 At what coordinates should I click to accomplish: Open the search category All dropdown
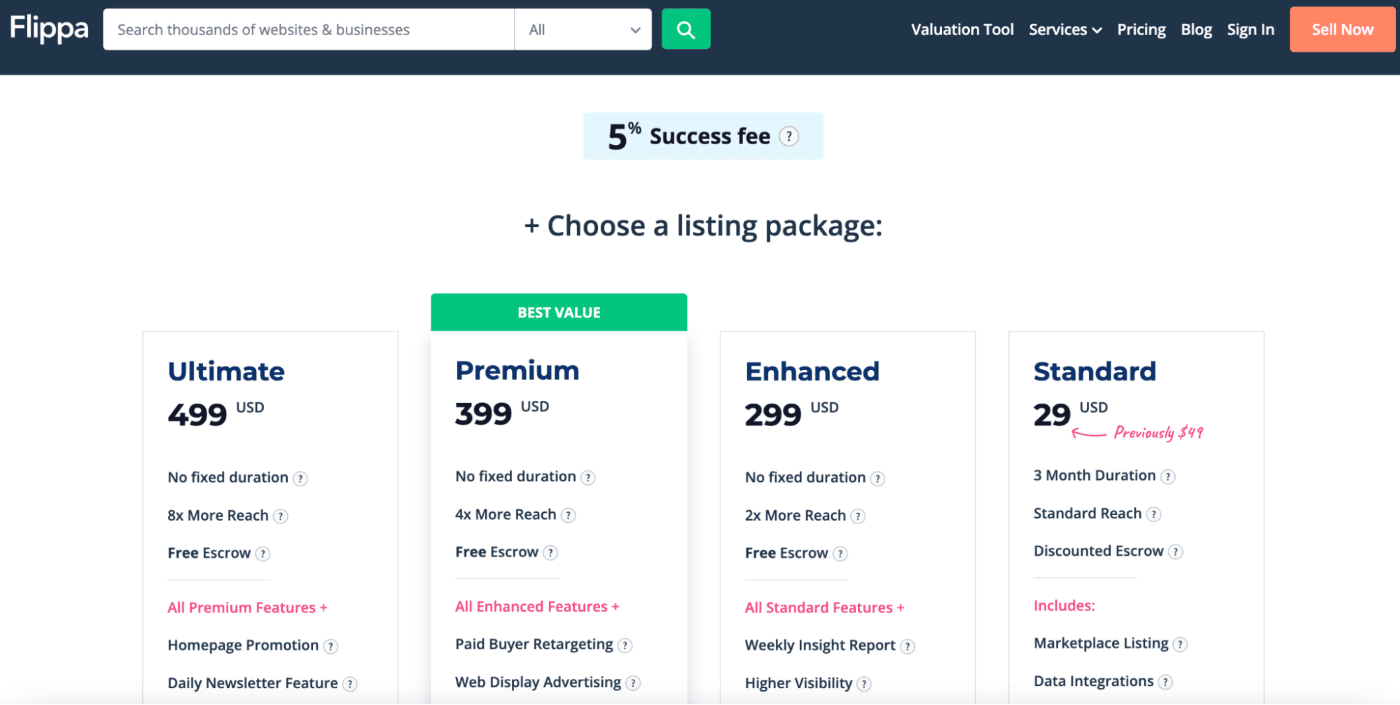tap(583, 29)
